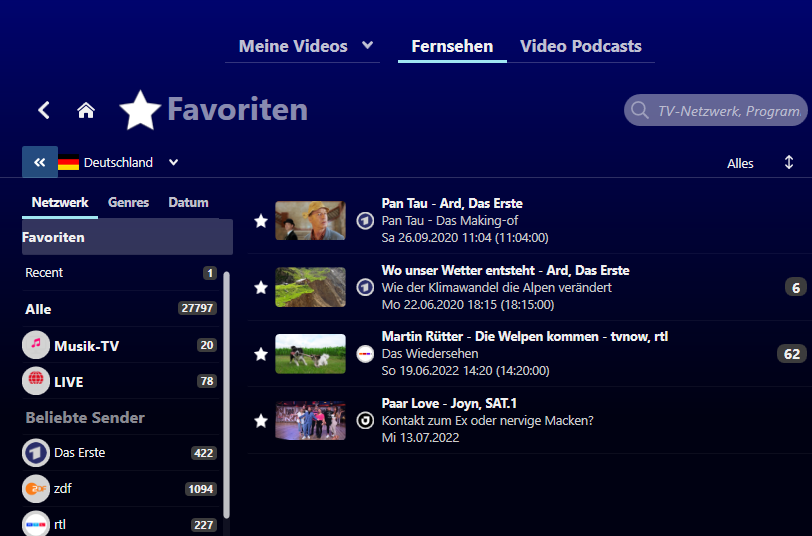Image resolution: width=812 pixels, height=536 pixels.
Task: Click the zdf channel logo
Action: point(36,488)
